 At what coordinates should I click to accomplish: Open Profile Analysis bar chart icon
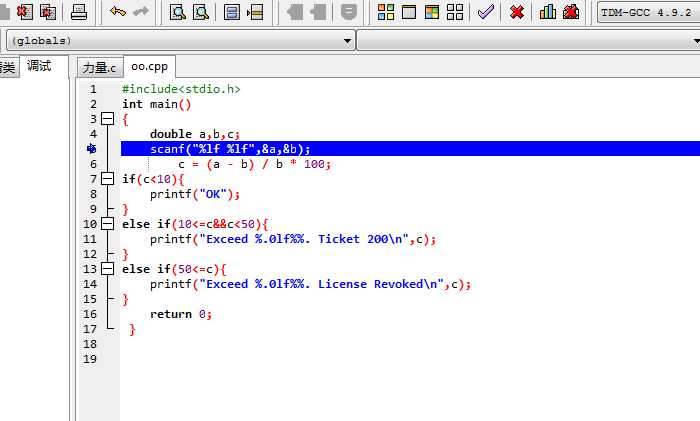[x=548, y=12]
